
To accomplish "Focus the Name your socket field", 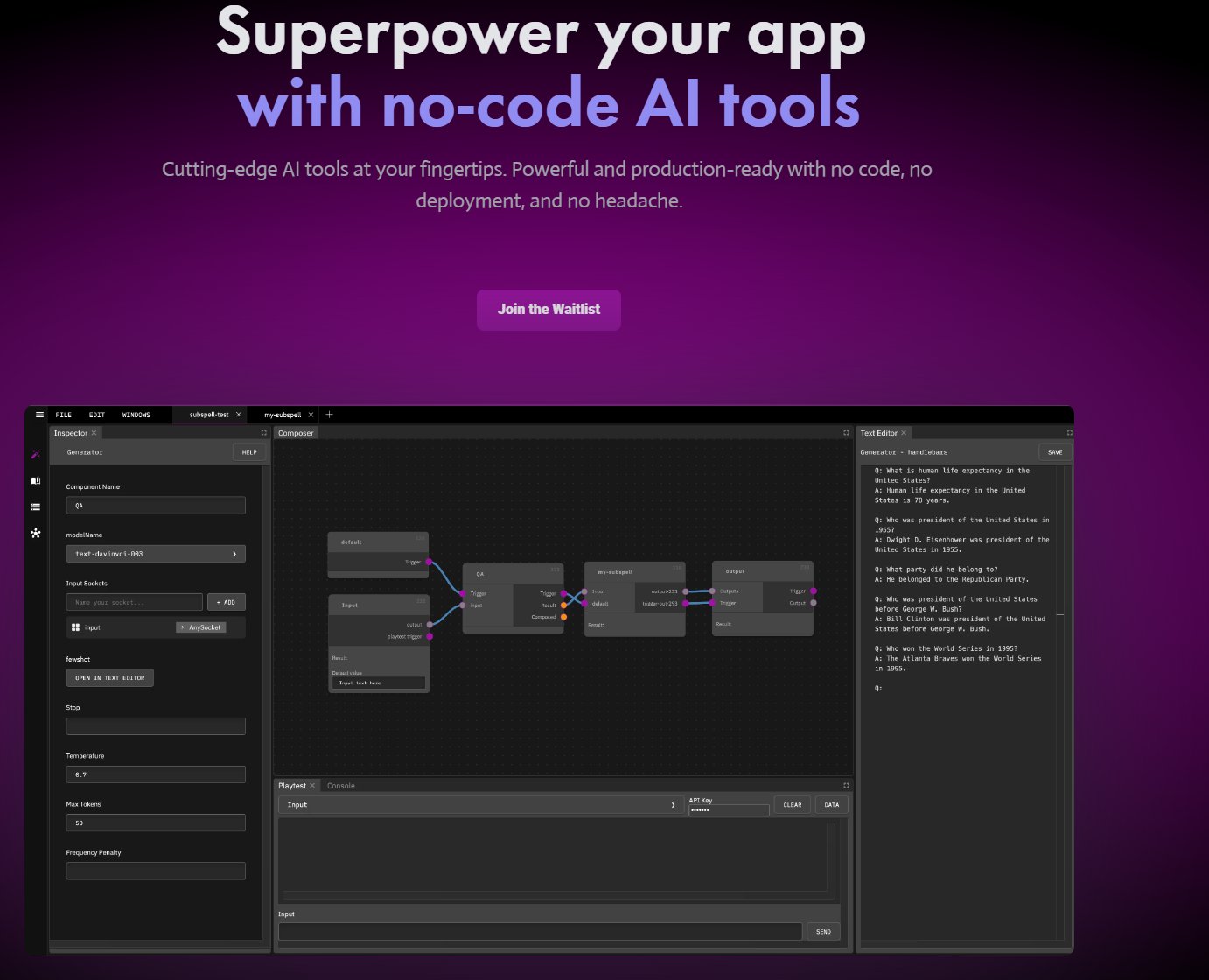I will [135, 602].
